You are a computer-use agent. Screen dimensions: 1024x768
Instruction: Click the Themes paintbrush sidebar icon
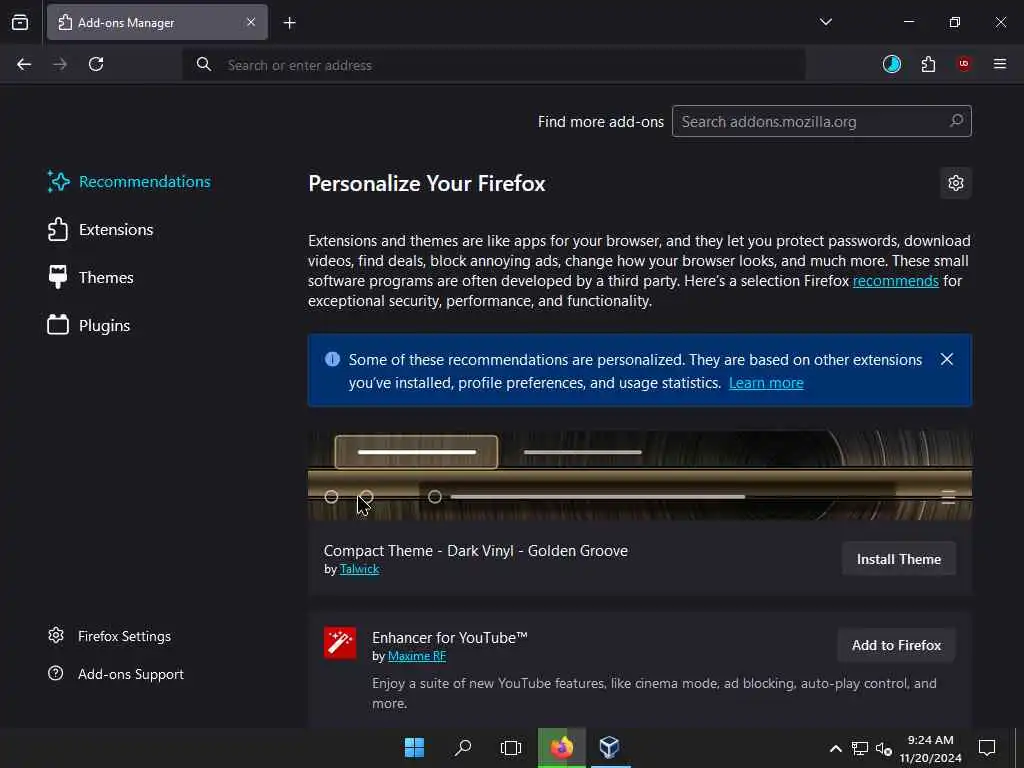point(58,278)
